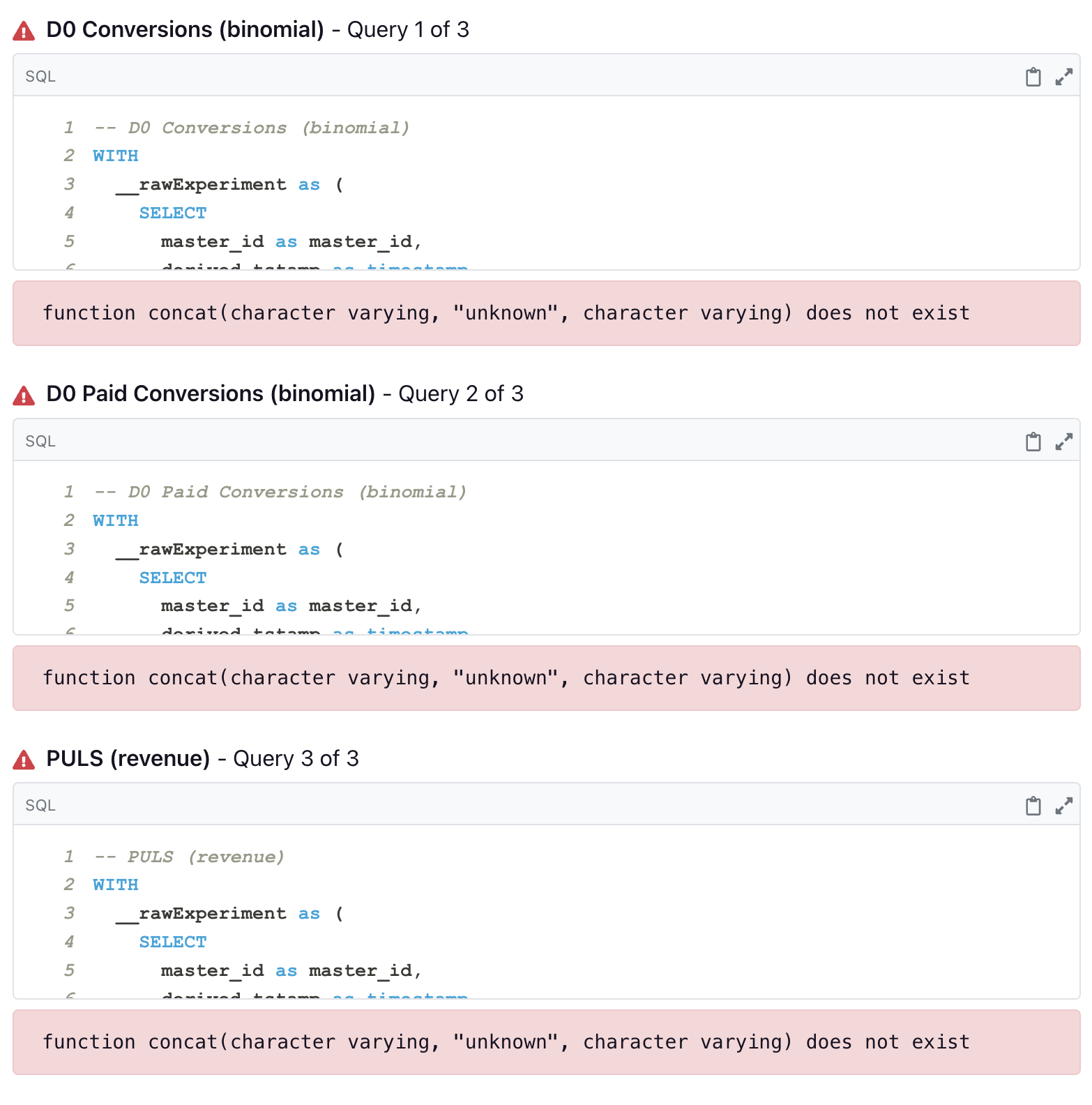Click the warning icon beside D0 Paid Conversions
The image size is (1092, 1105).
[23, 394]
